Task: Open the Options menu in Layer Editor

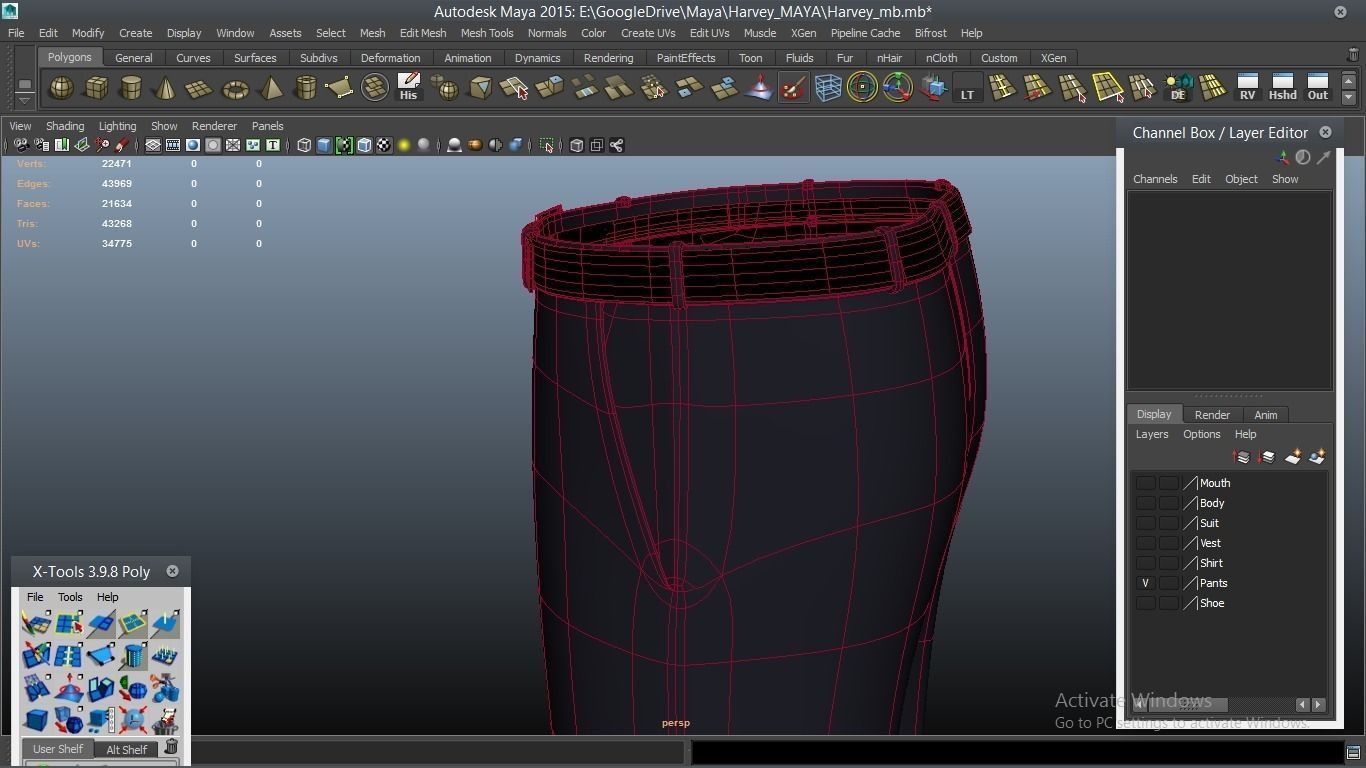Action: [x=1202, y=434]
